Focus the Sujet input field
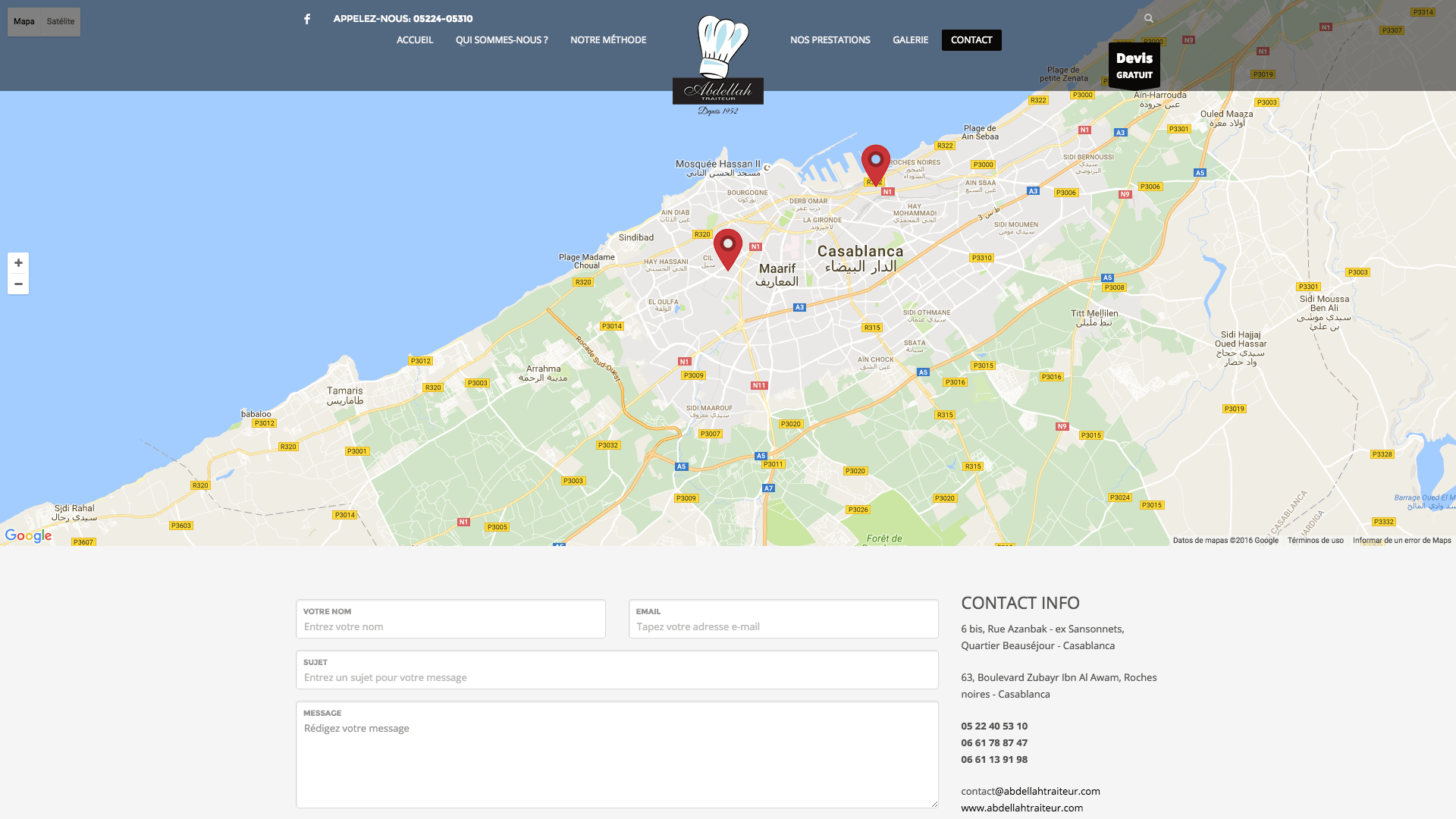Viewport: 1456px width, 819px height. 617,670
